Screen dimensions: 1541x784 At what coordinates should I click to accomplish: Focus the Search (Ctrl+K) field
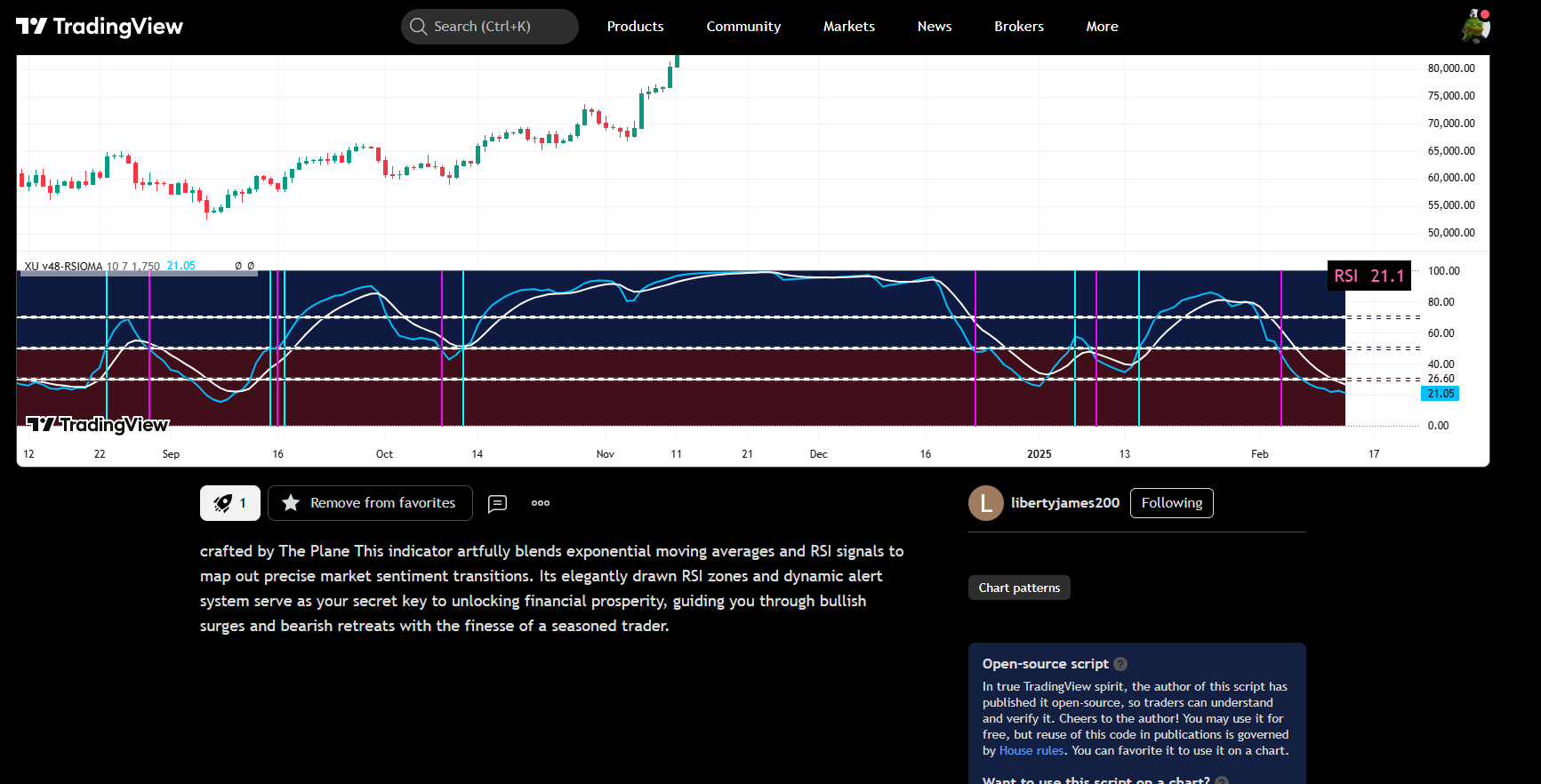tap(490, 27)
